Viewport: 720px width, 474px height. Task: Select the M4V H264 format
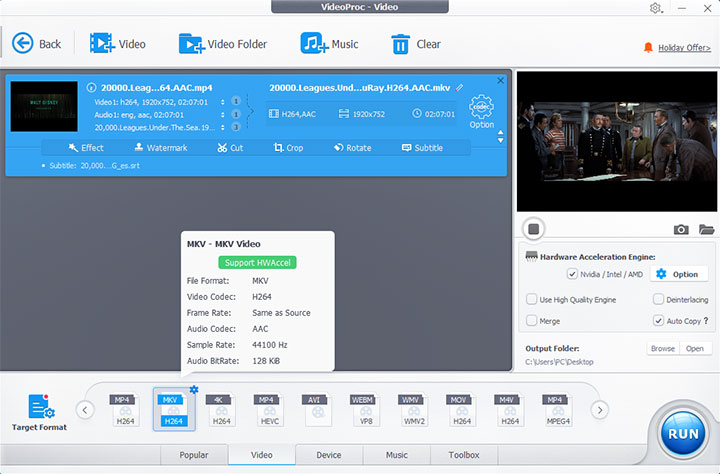click(x=510, y=410)
